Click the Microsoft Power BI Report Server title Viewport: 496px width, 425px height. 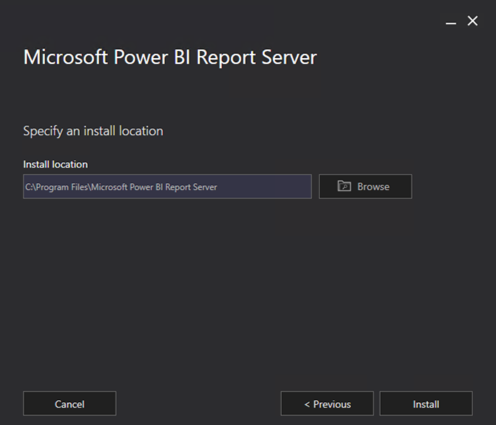170,57
